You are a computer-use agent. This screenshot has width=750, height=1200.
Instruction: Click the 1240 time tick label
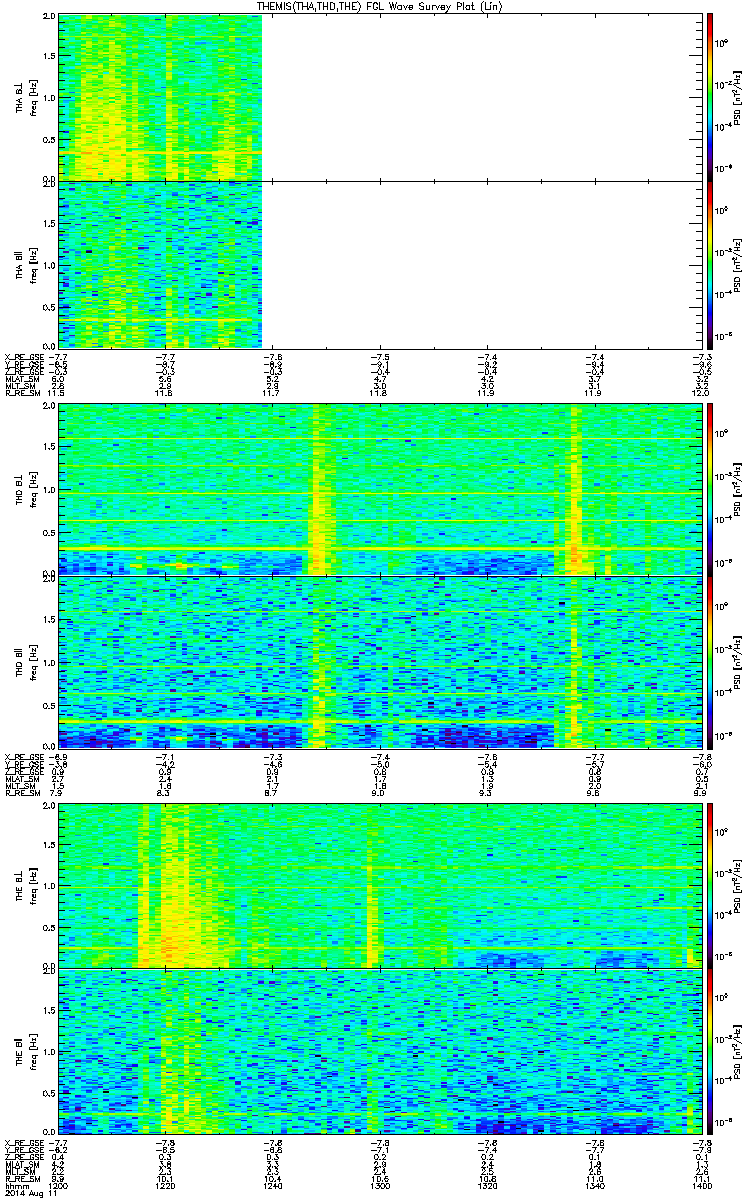272,1185
